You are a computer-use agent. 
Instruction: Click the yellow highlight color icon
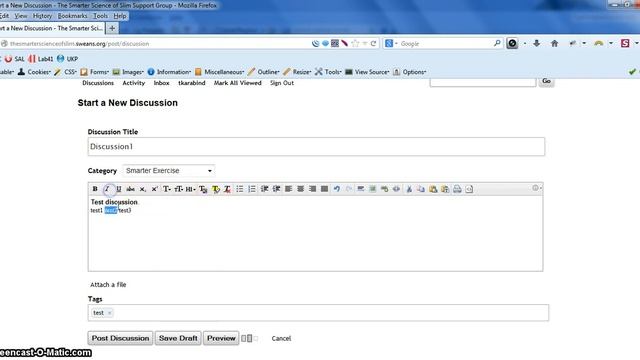[x=216, y=189]
